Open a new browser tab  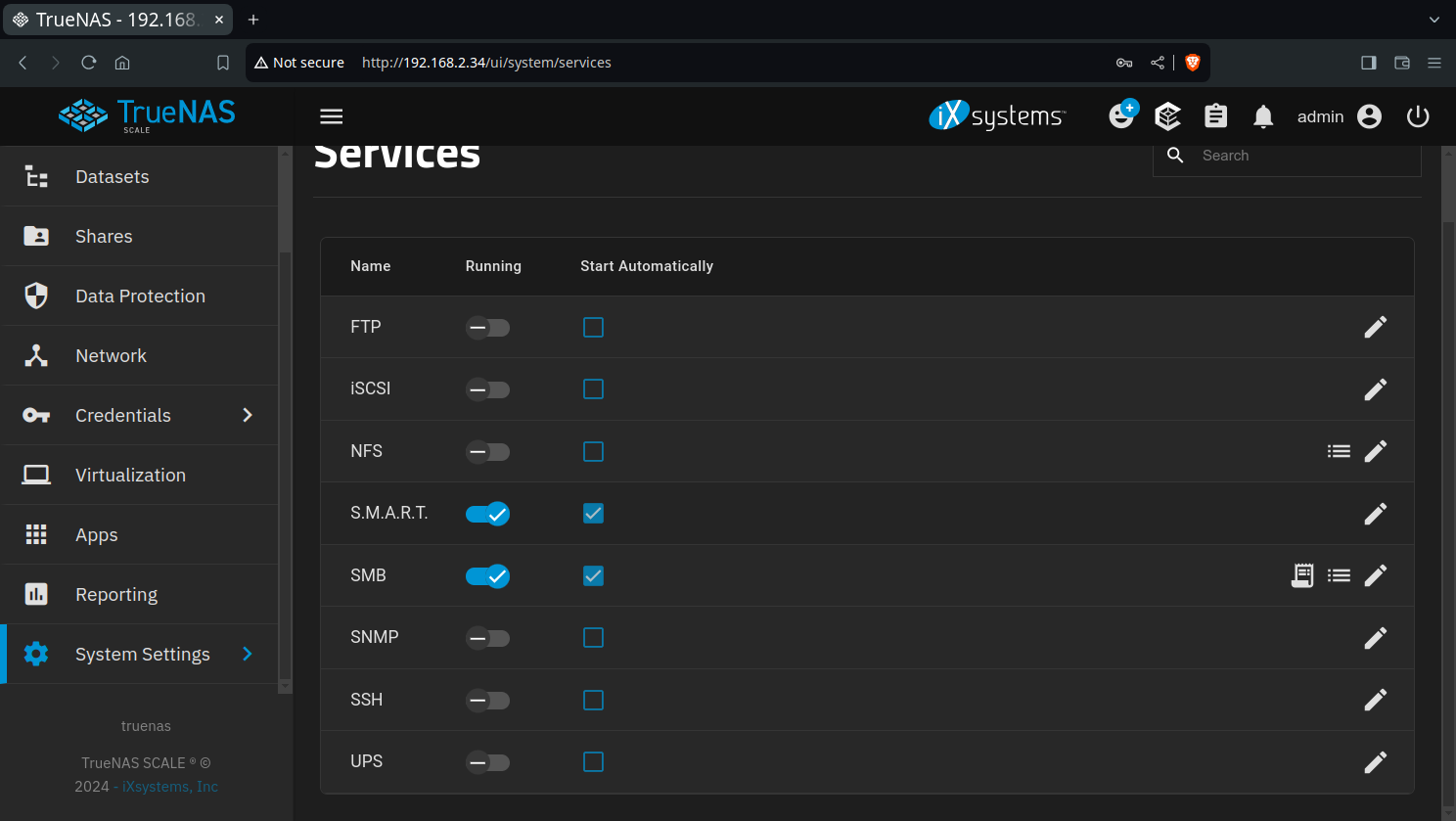click(253, 20)
